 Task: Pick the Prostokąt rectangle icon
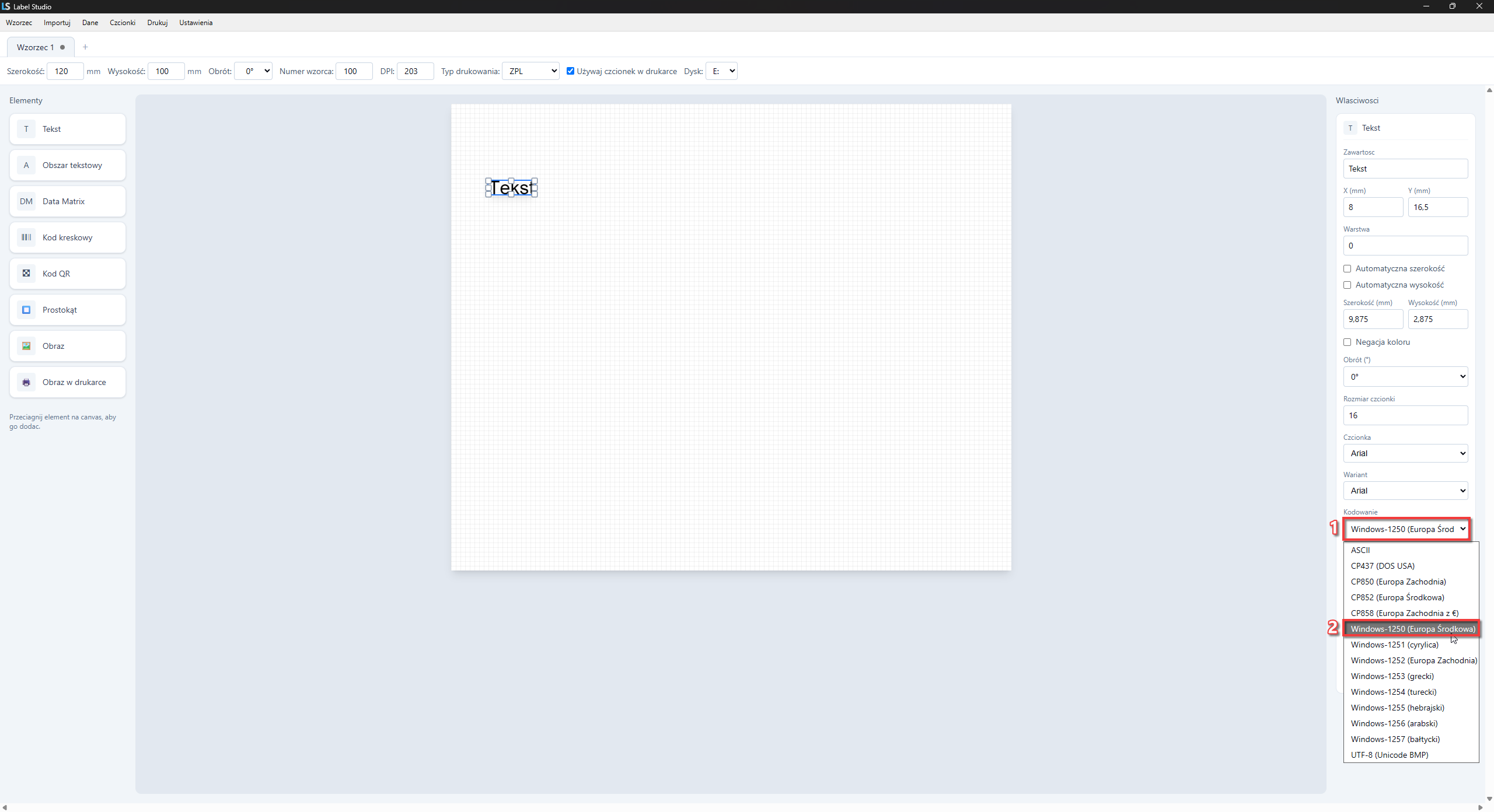point(26,310)
